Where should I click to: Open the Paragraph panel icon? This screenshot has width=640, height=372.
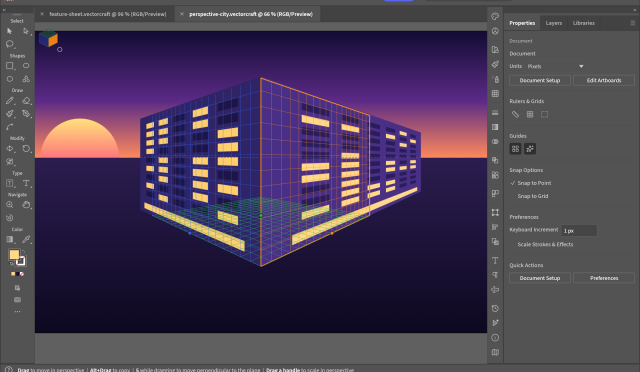point(495,275)
